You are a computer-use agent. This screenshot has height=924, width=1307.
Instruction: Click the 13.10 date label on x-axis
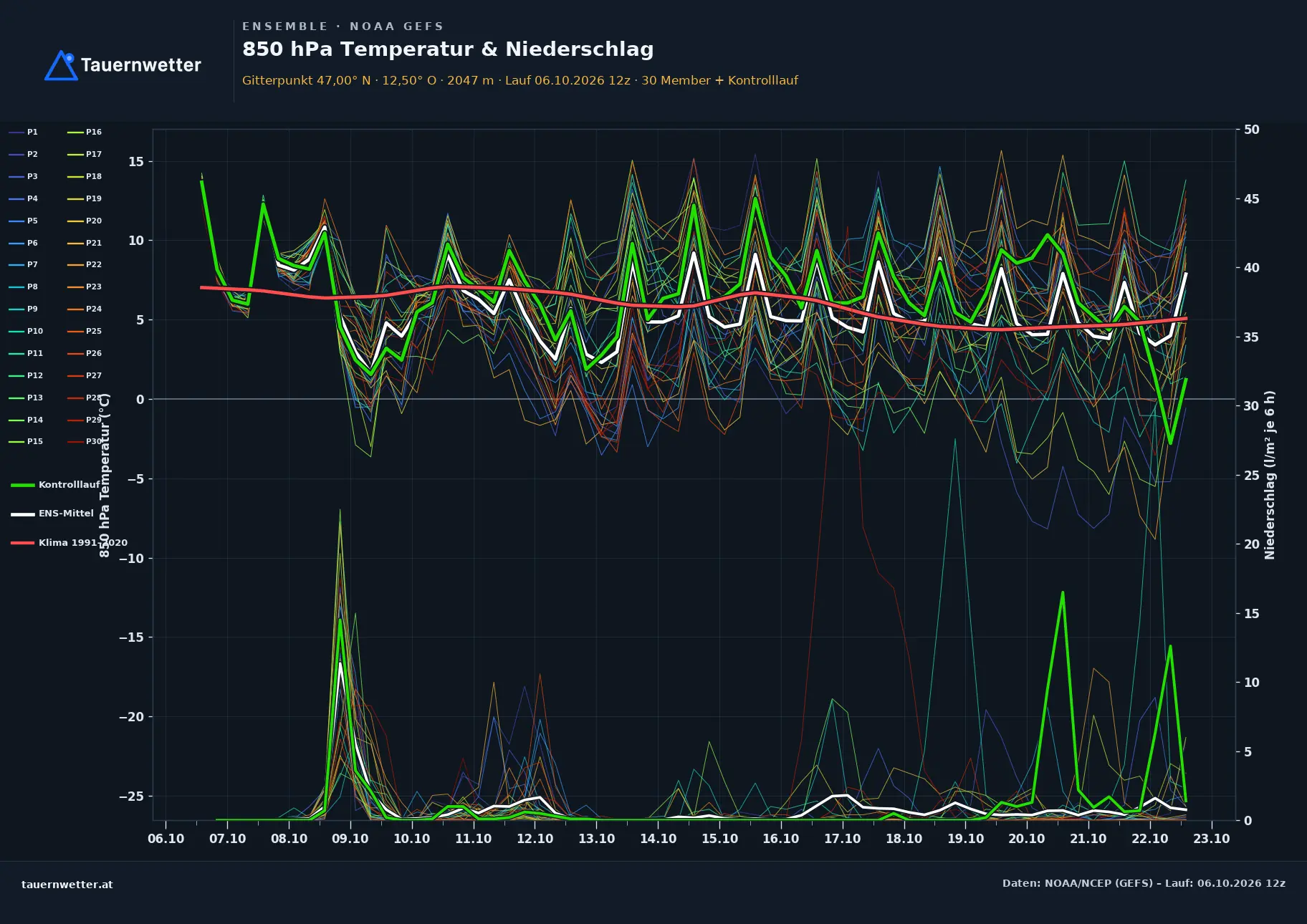pos(597,839)
